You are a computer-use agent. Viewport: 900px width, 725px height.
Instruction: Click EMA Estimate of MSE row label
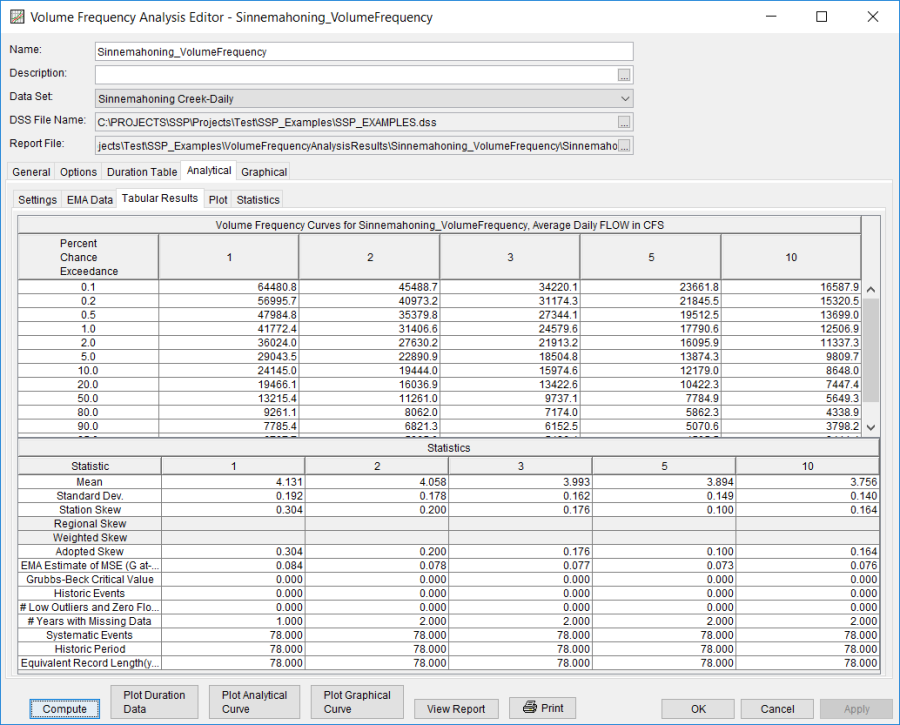[90, 565]
